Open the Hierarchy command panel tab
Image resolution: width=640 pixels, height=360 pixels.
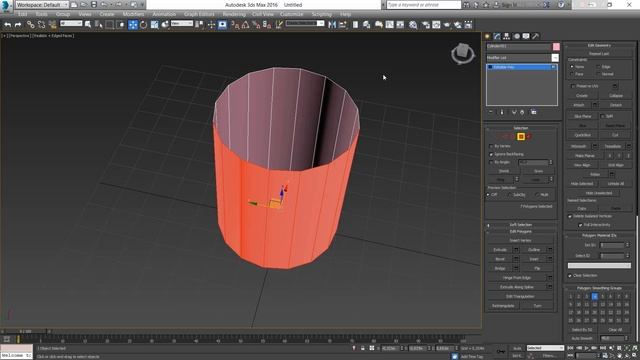point(507,36)
